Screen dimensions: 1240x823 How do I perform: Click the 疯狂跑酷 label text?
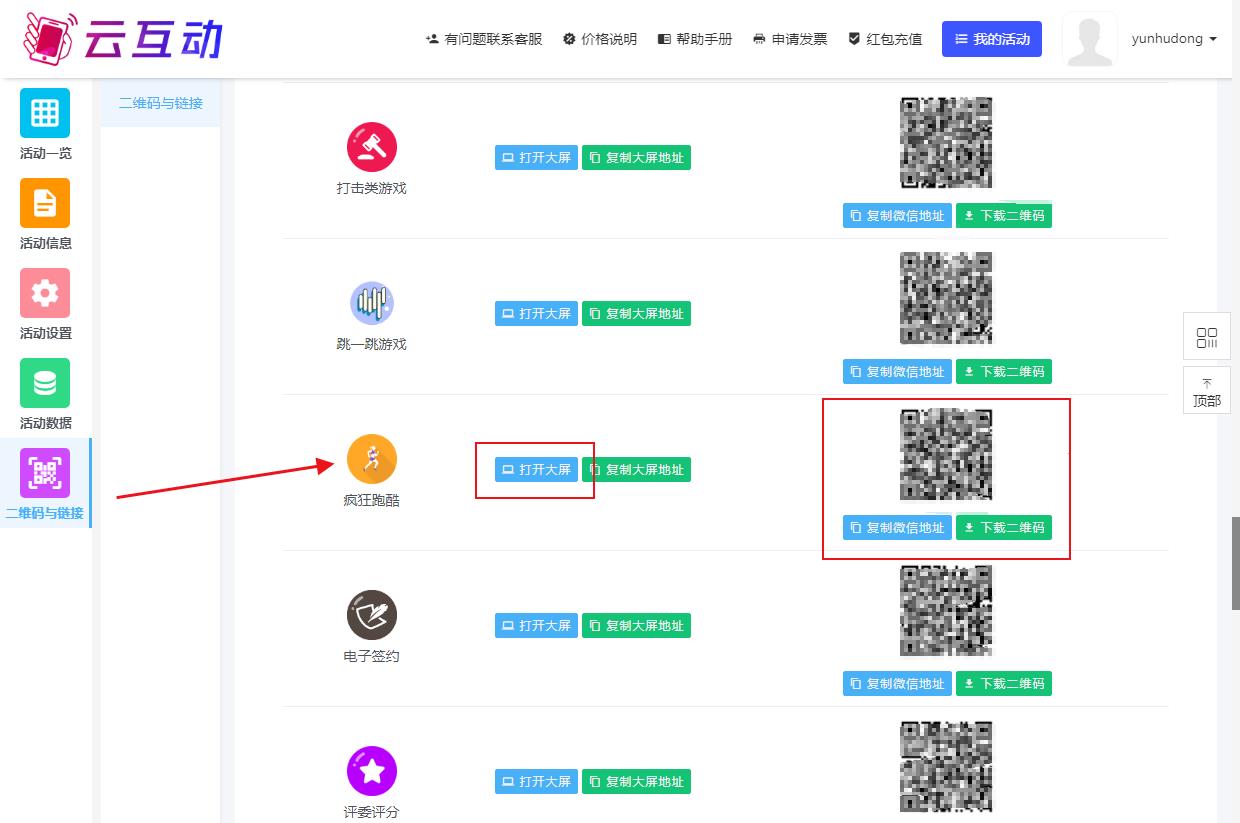(372, 500)
